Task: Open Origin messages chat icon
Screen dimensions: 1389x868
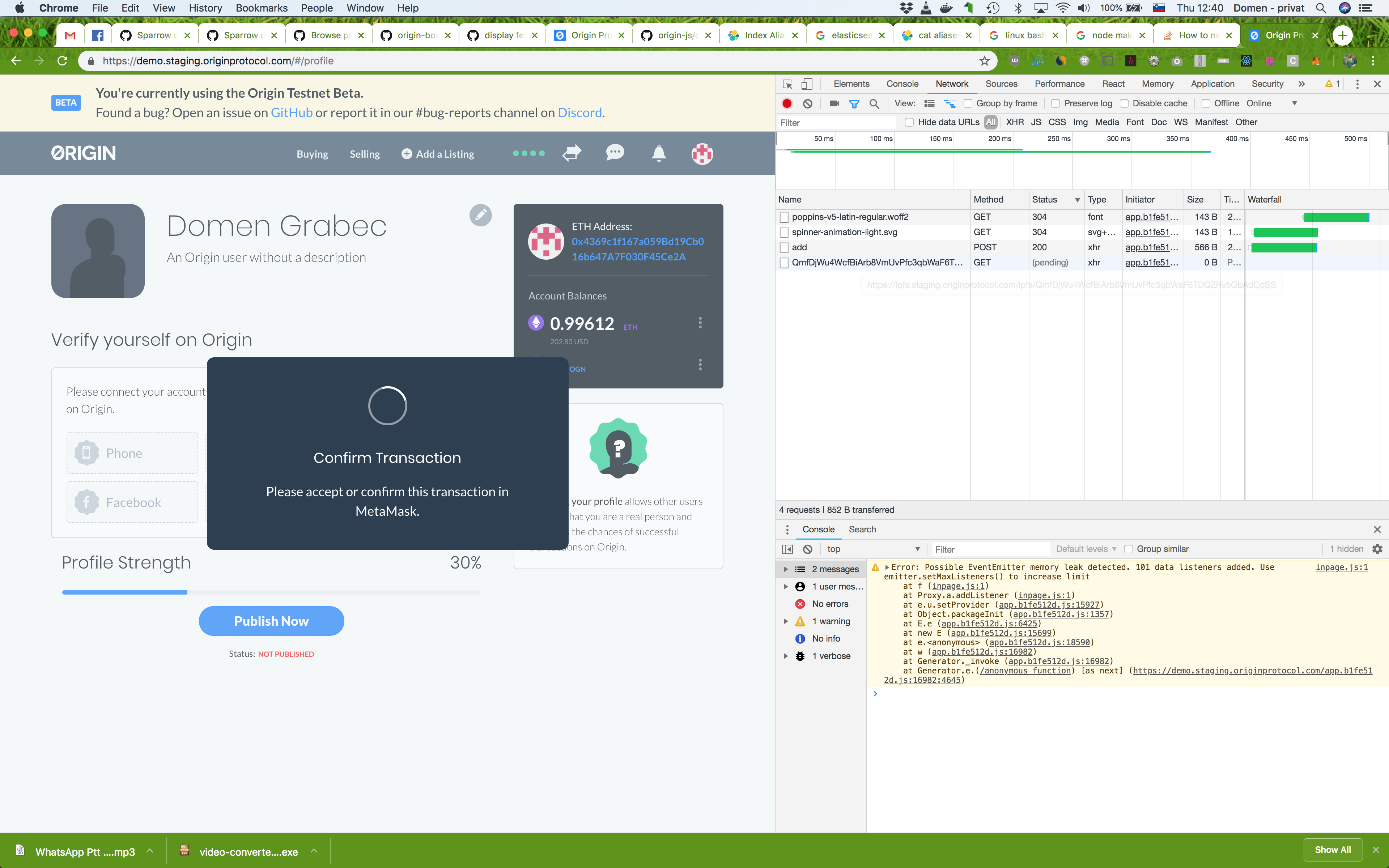Action: [615, 153]
